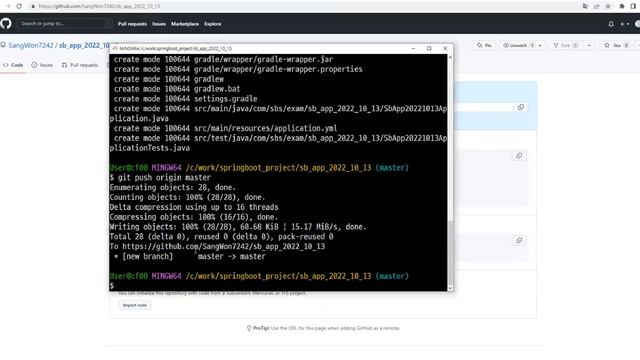Click the share page icon in address bar
The height and width of the screenshot is (360, 640).
pos(597,6)
